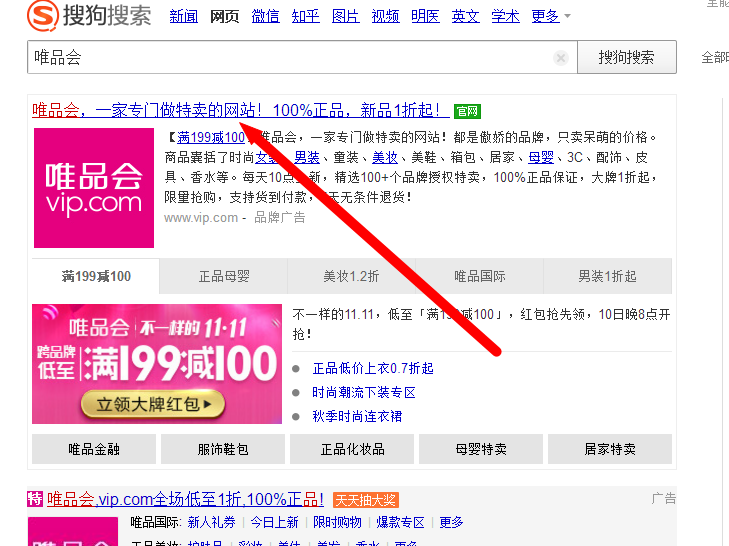Click the 广告 label on second result

click(x=663, y=499)
